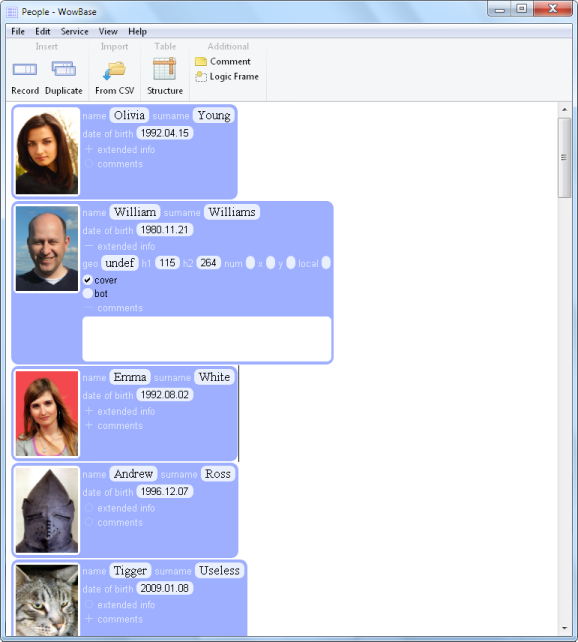Add a Logic Frame
The image size is (578, 642).
(227, 77)
